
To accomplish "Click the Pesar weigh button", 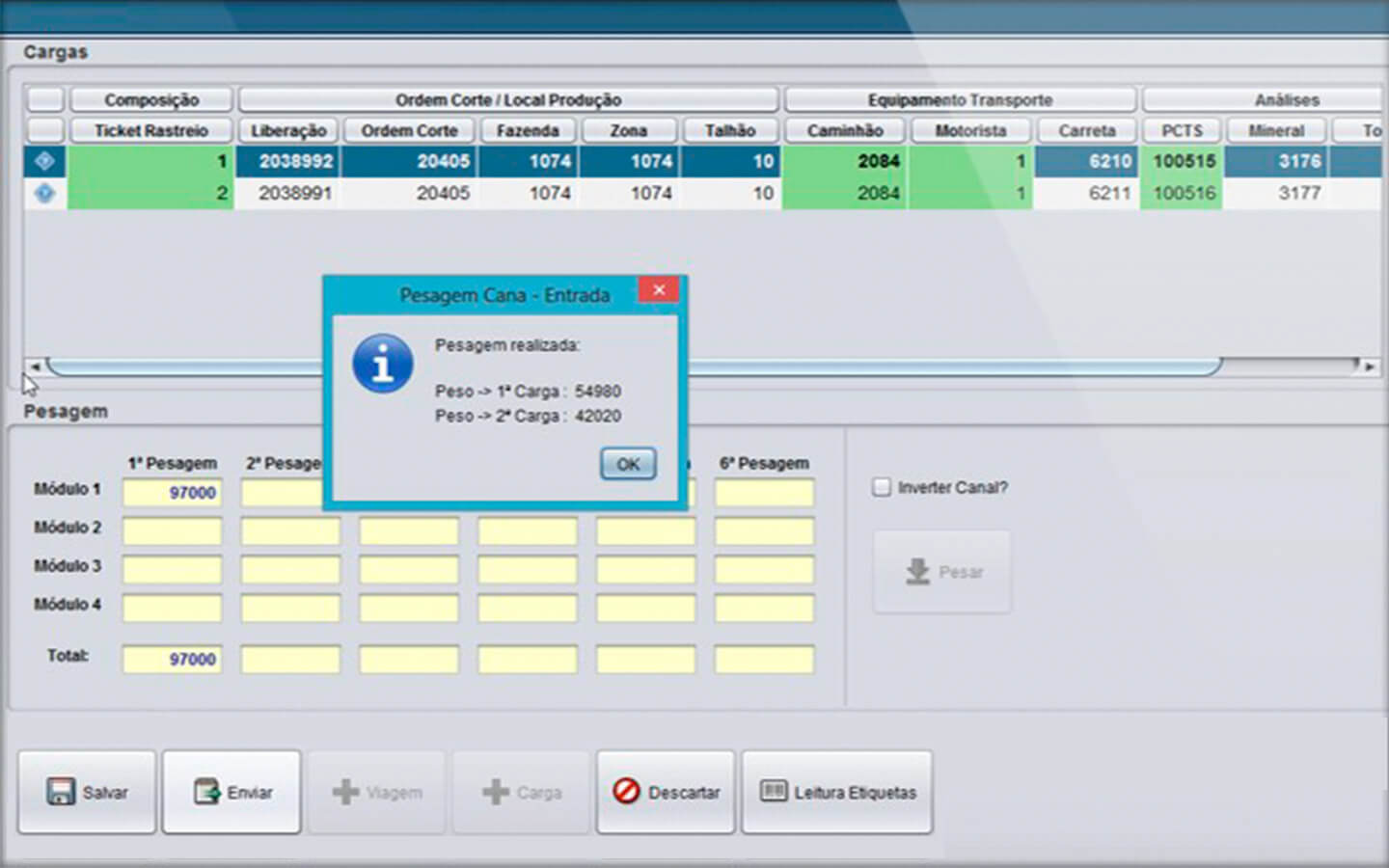I will [942, 572].
